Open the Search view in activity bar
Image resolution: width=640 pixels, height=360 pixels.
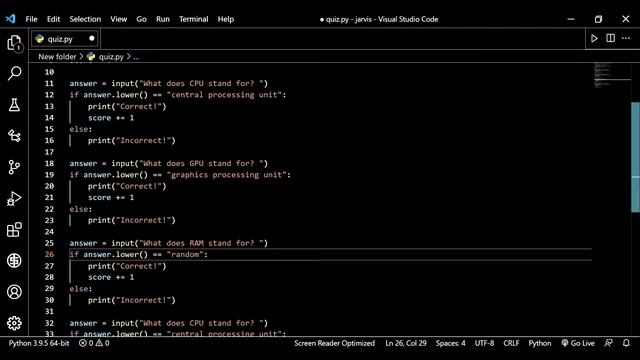(x=14, y=74)
